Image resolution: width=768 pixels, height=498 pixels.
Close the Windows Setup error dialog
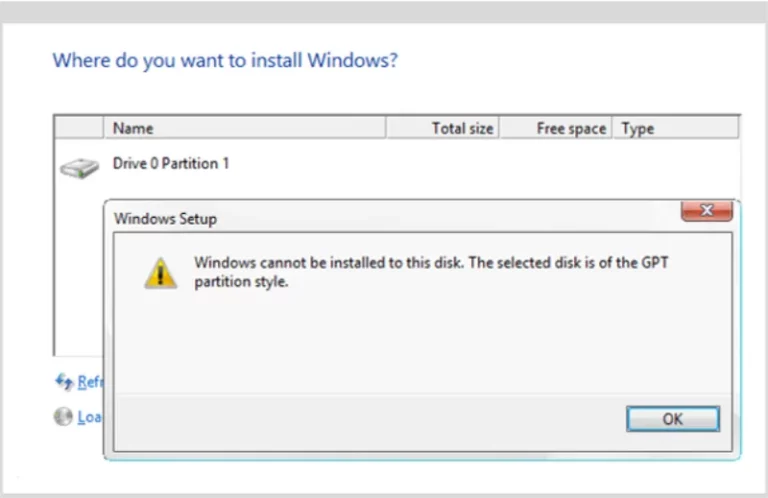(706, 211)
